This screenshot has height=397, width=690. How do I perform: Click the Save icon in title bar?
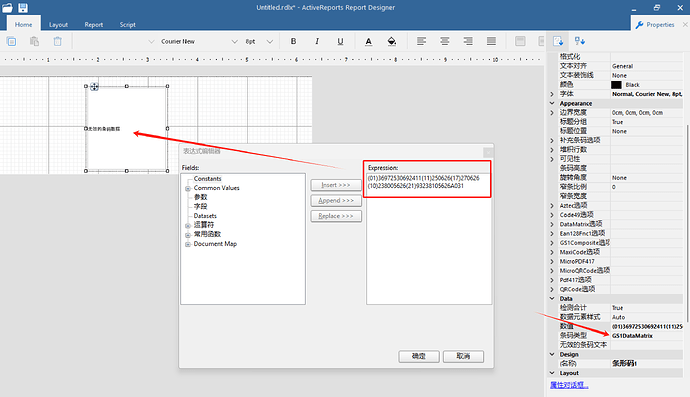click(23, 7)
